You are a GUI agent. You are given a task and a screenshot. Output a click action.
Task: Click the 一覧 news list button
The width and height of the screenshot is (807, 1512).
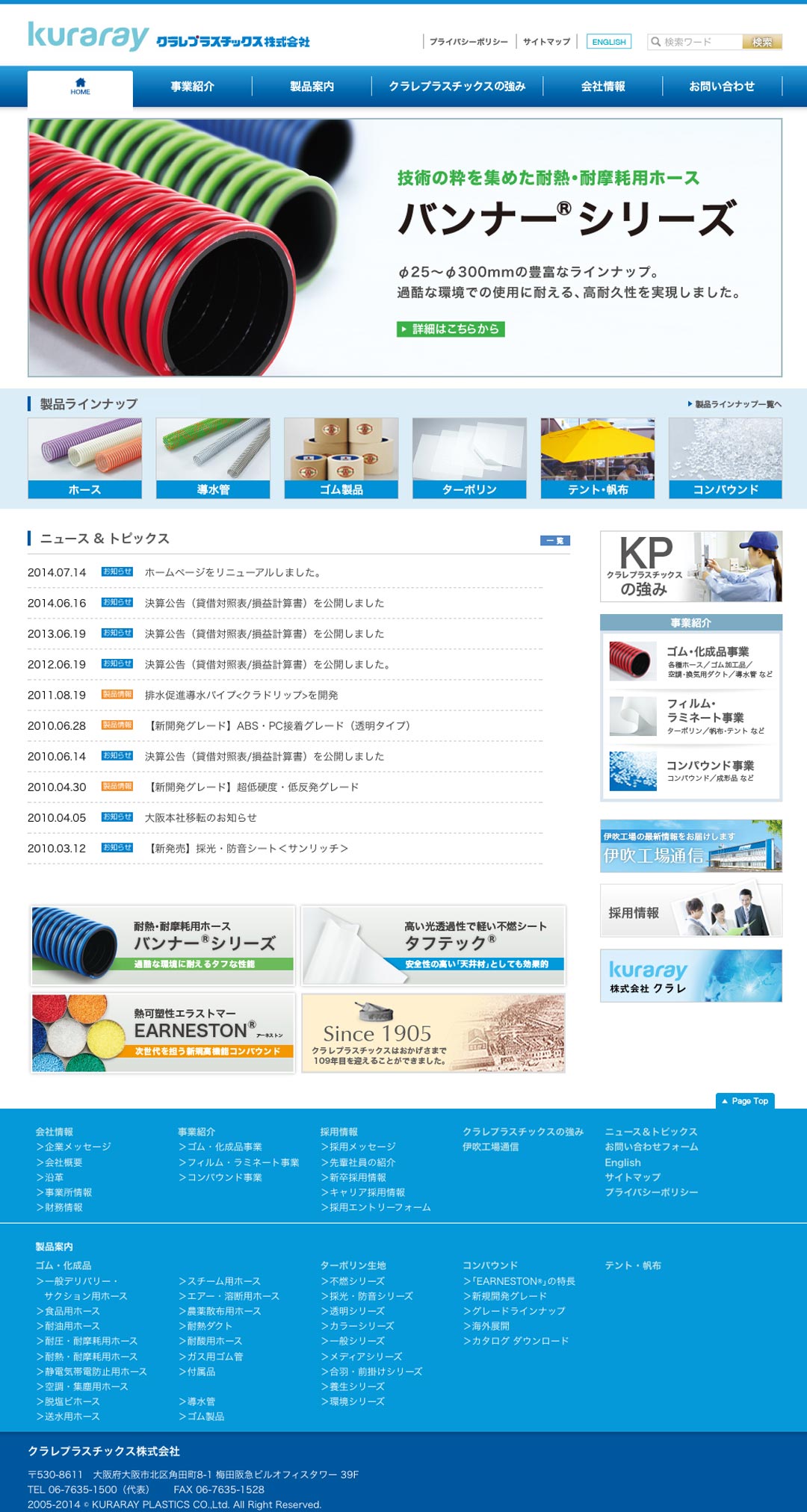[555, 540]
